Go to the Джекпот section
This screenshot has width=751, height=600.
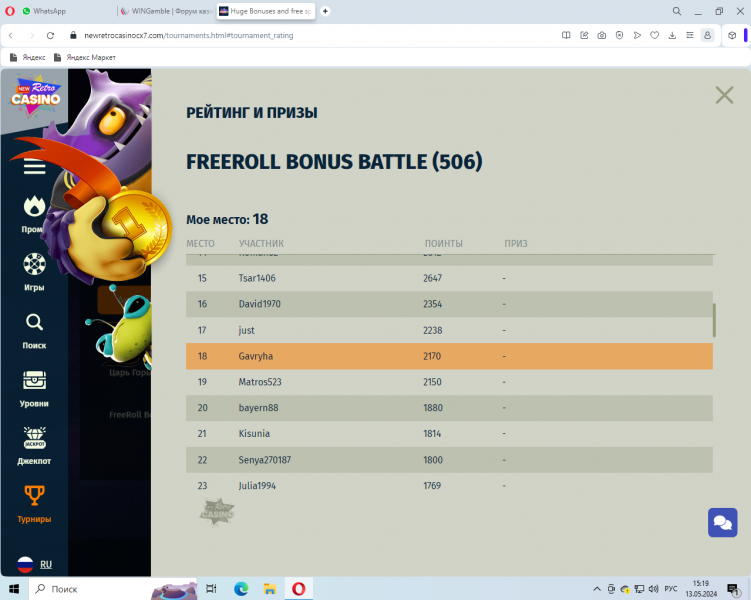(34, 445)
